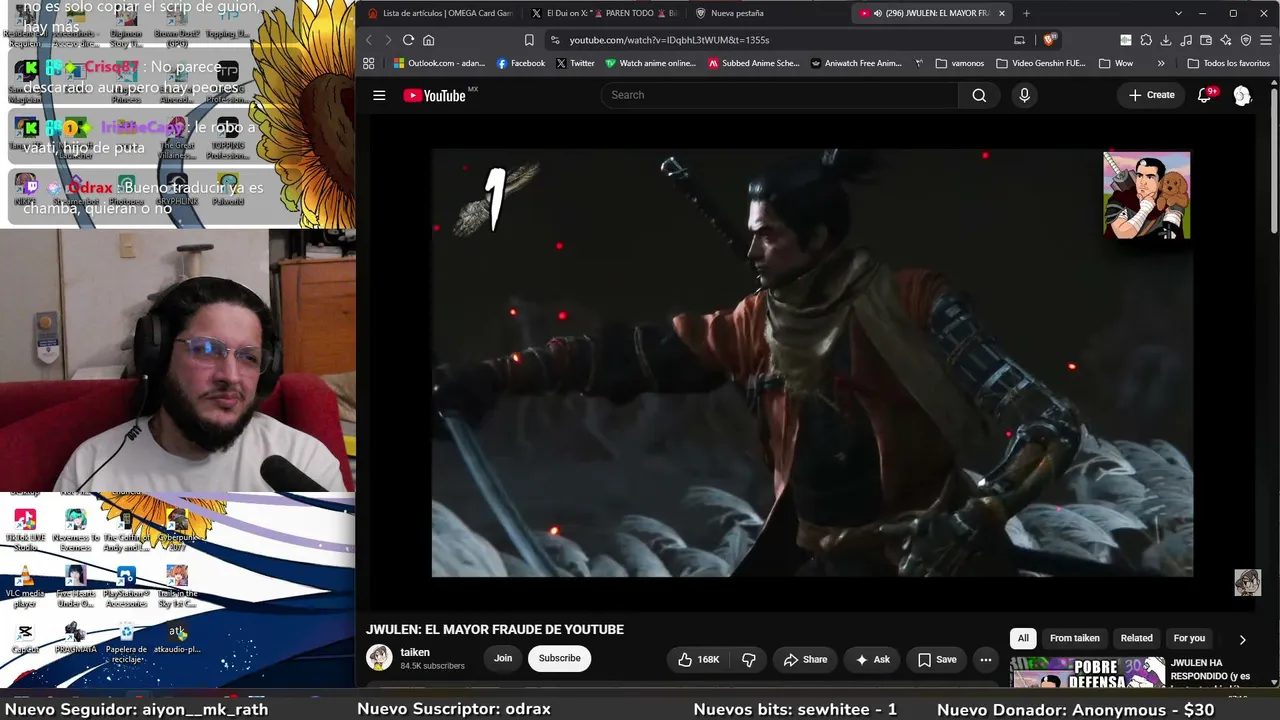Click the Ask button under video
Image resolution: width=1280 pixels, height=720 pixels.
872,659
